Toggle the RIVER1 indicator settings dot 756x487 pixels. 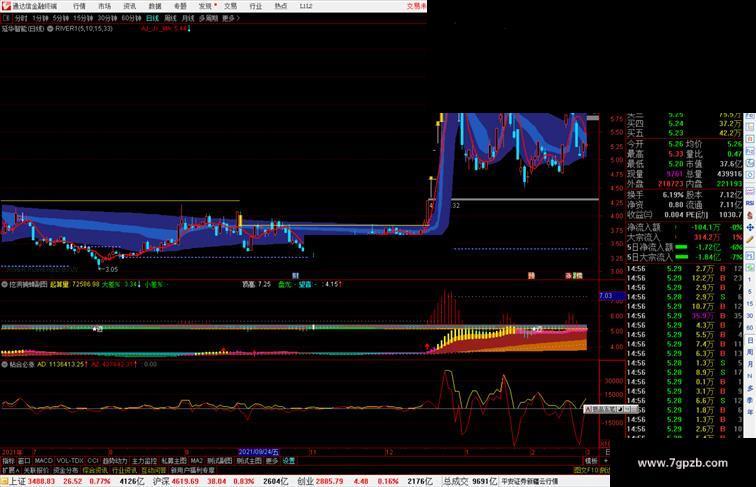[50, 29]
